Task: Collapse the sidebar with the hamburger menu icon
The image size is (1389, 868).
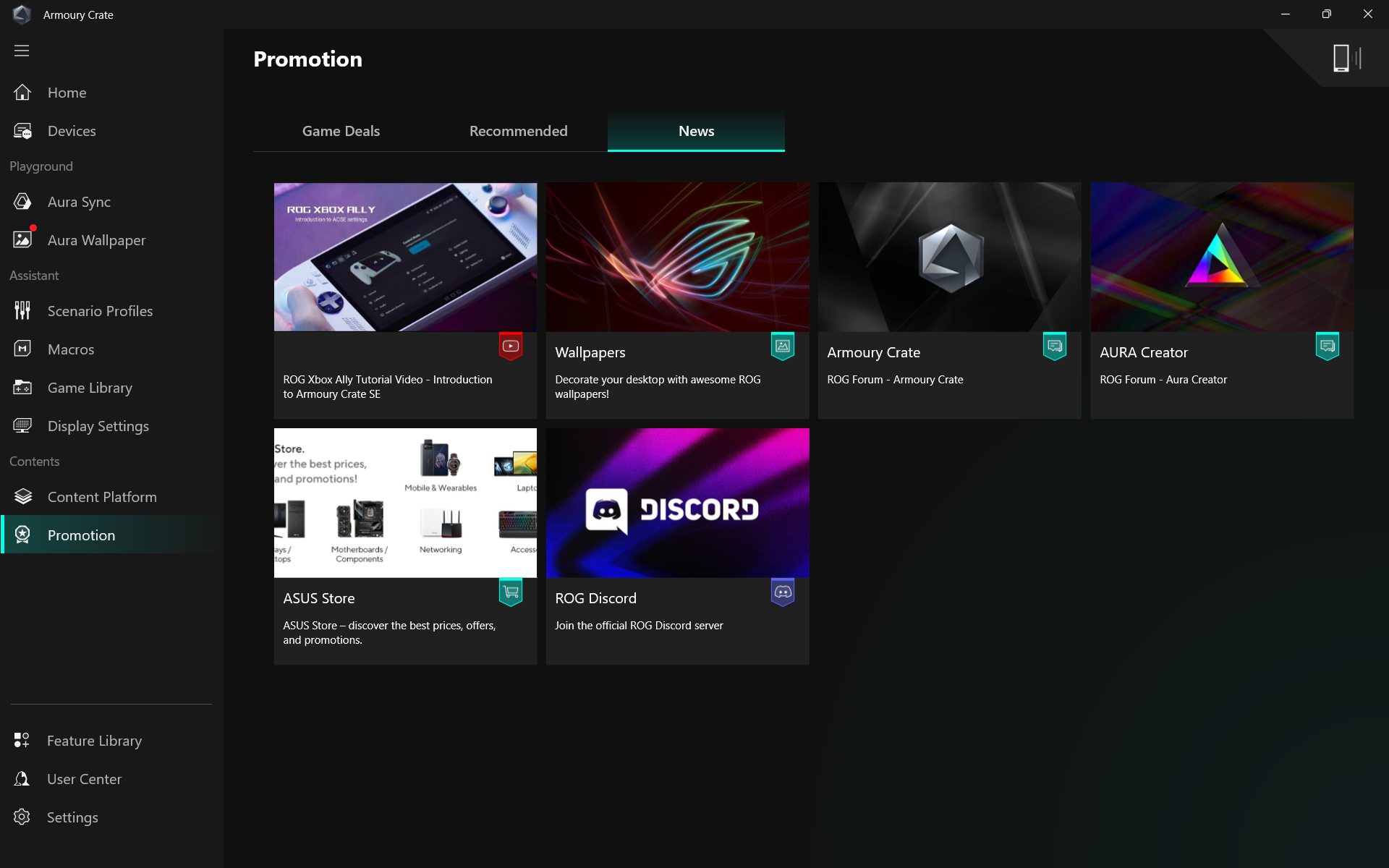Action: pyautogui.click(x=22, y=51)
